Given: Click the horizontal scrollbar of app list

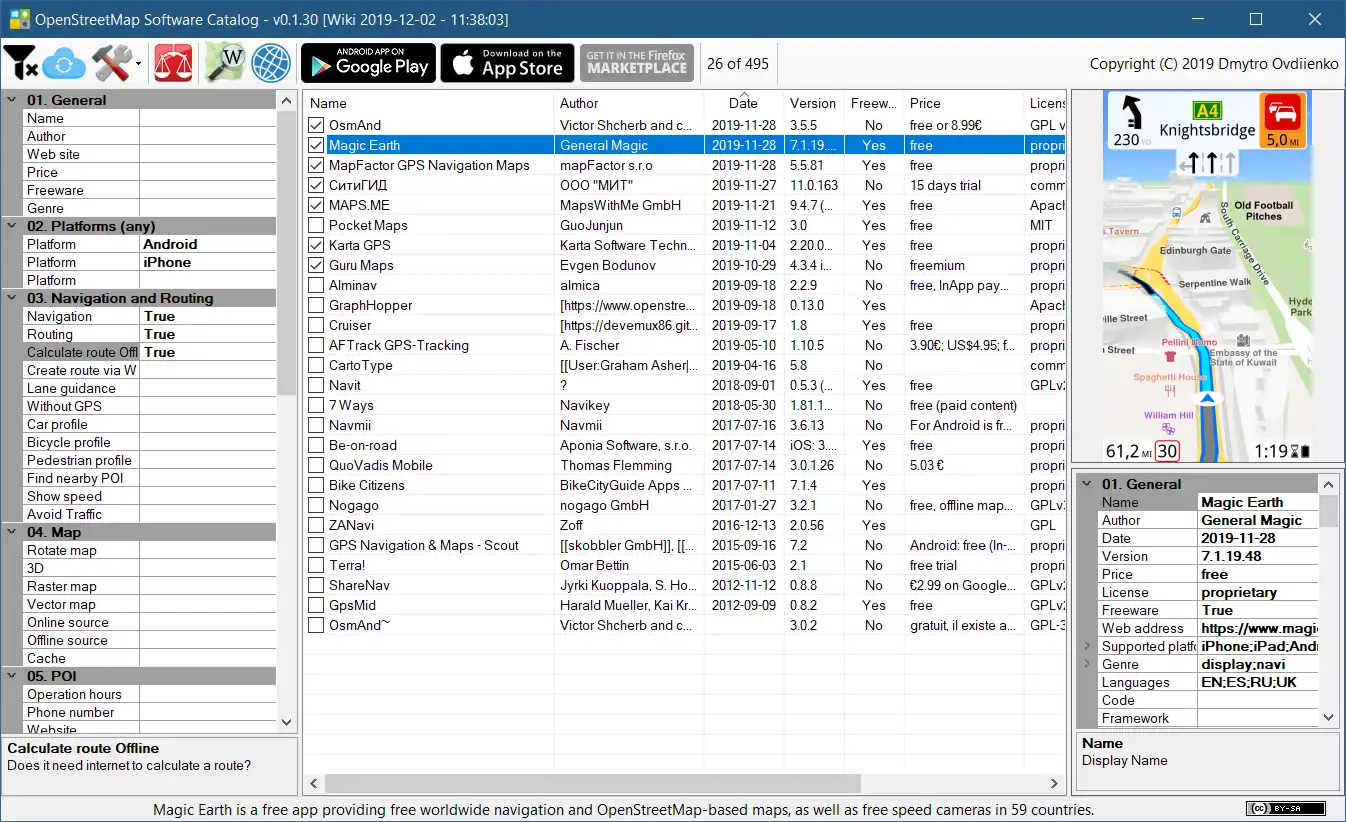Looking at the screenshot, I should click(x=592, y=783).
